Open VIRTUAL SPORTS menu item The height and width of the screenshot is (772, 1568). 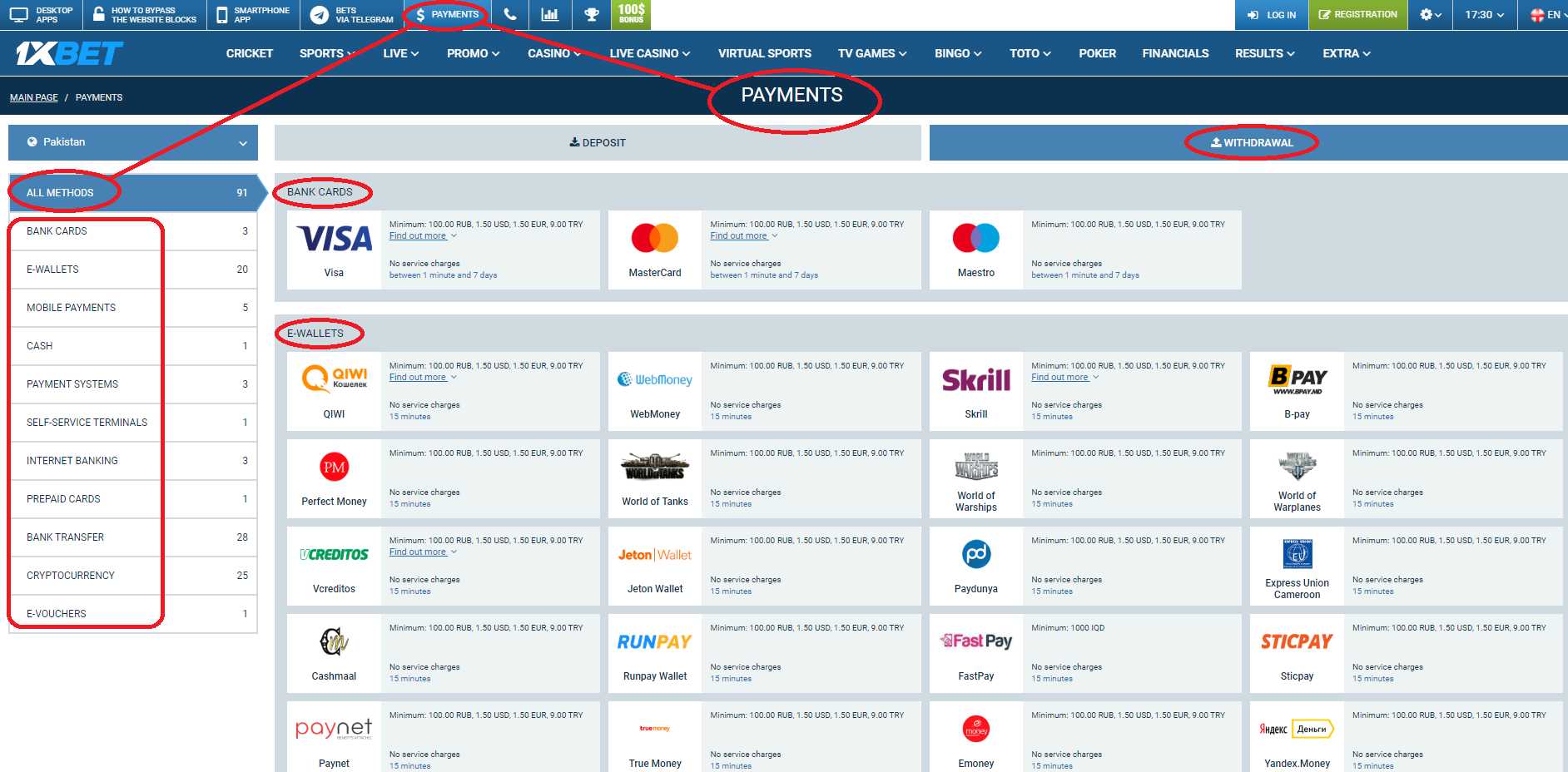pyautogui.click(x=765, y=53)
